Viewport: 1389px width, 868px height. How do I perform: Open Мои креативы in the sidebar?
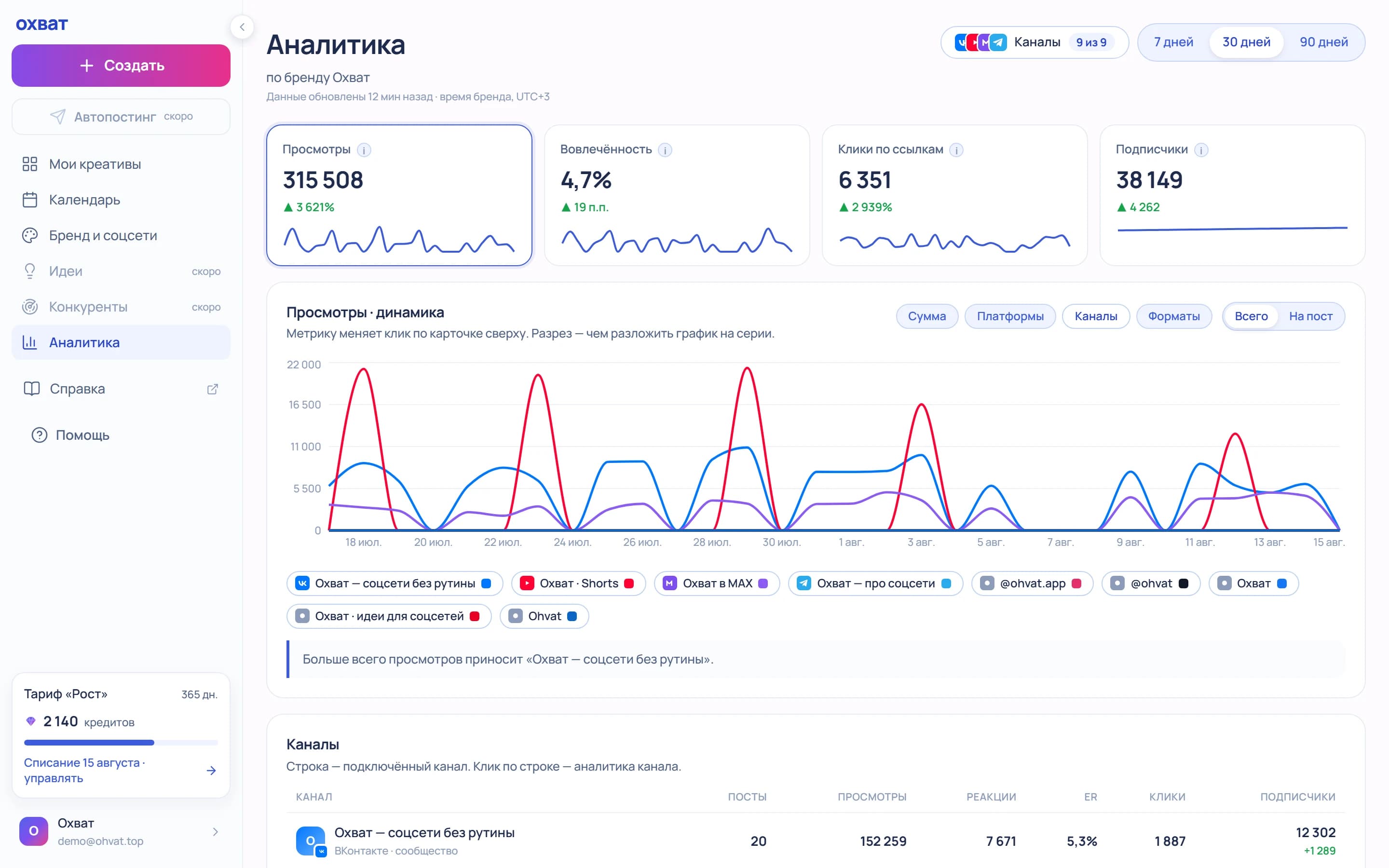(121, 164)
